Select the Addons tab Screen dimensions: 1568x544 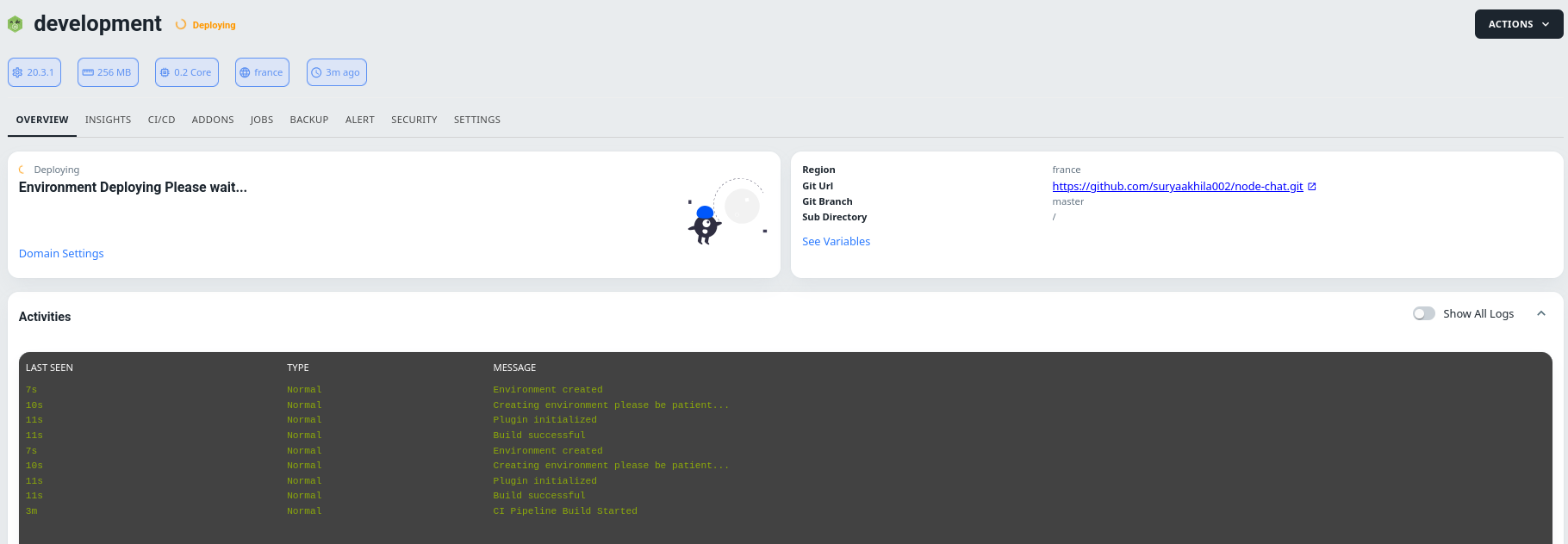click(x=213, y=120)
